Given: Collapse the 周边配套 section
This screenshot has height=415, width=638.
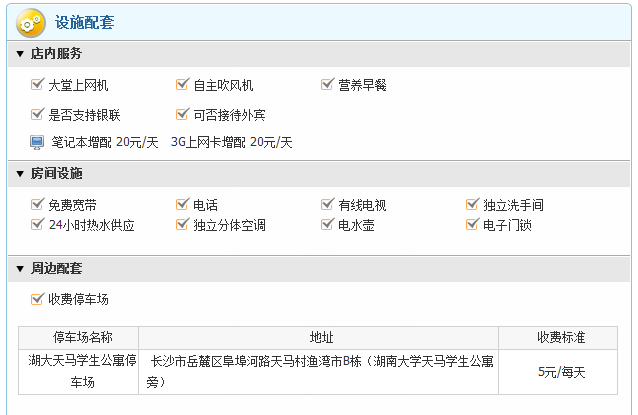Looking at the screenshot, I should tap(20, 269).
